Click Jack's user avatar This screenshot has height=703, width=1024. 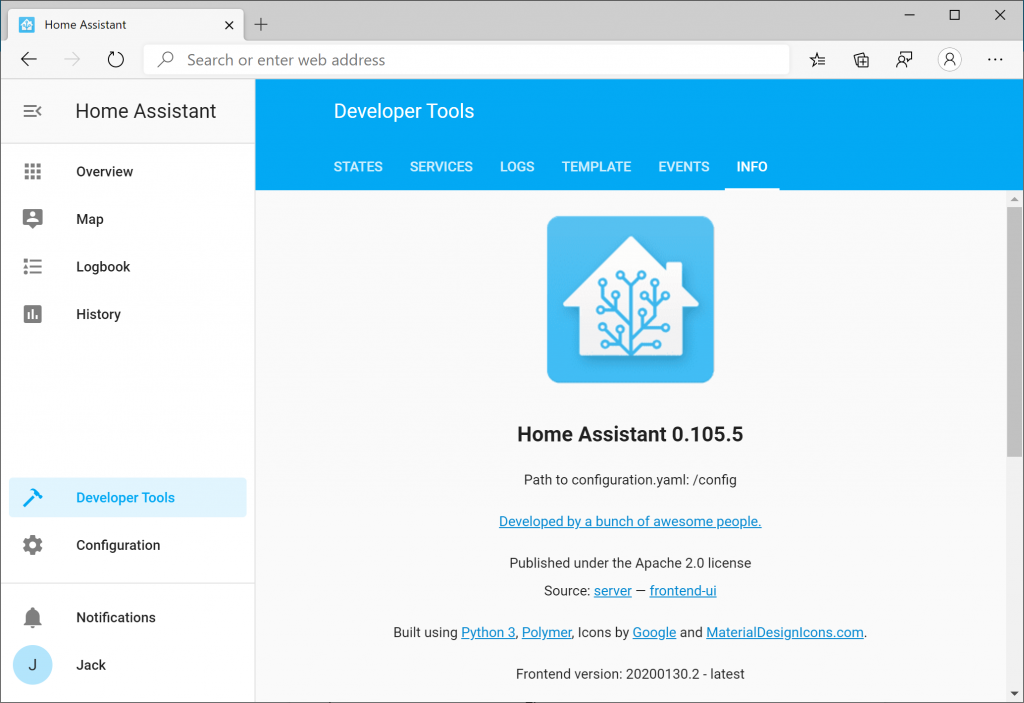[x=33, y=665]
